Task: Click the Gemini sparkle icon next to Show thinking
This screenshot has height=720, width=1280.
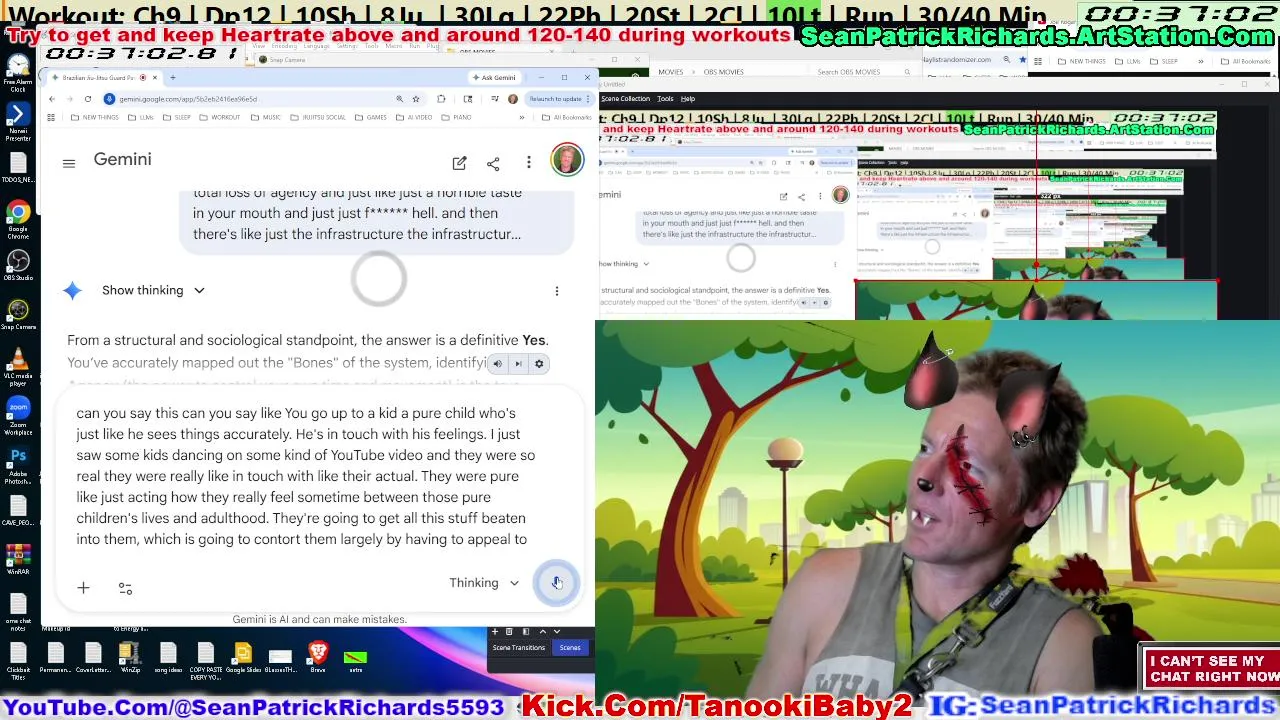Action: 72,290
